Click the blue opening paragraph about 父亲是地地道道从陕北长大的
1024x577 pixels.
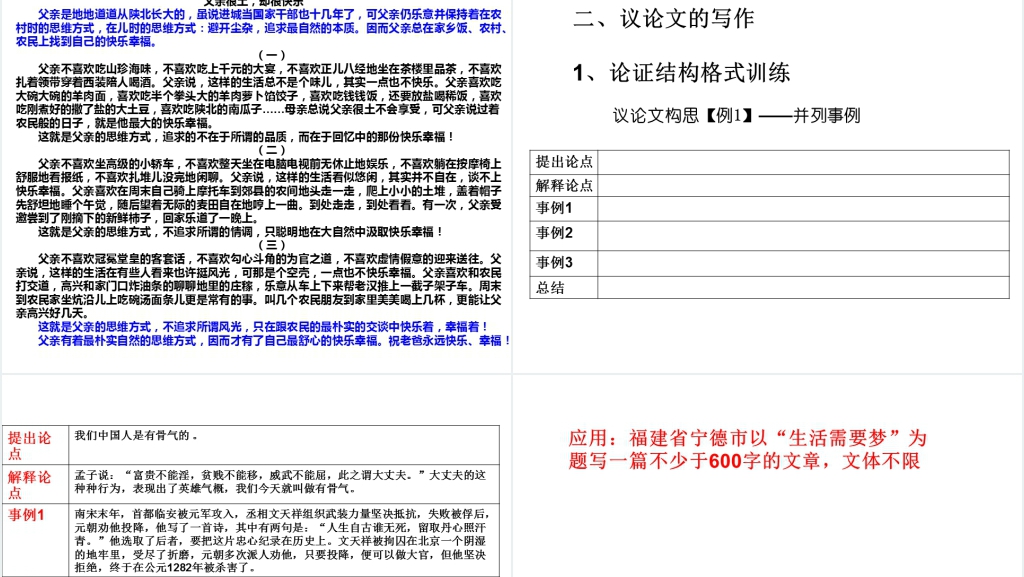(262, 27)
